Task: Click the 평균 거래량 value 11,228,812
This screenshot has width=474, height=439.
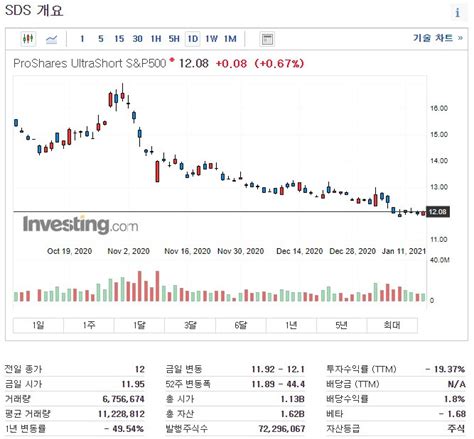Action: [121, 414]
